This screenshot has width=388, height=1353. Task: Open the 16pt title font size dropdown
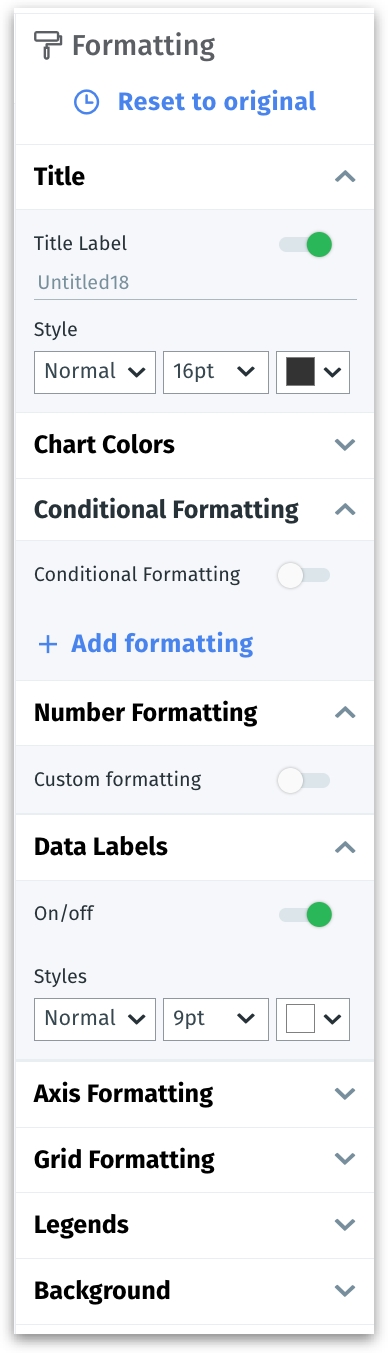pyautogui.click(x=216, y=372)
